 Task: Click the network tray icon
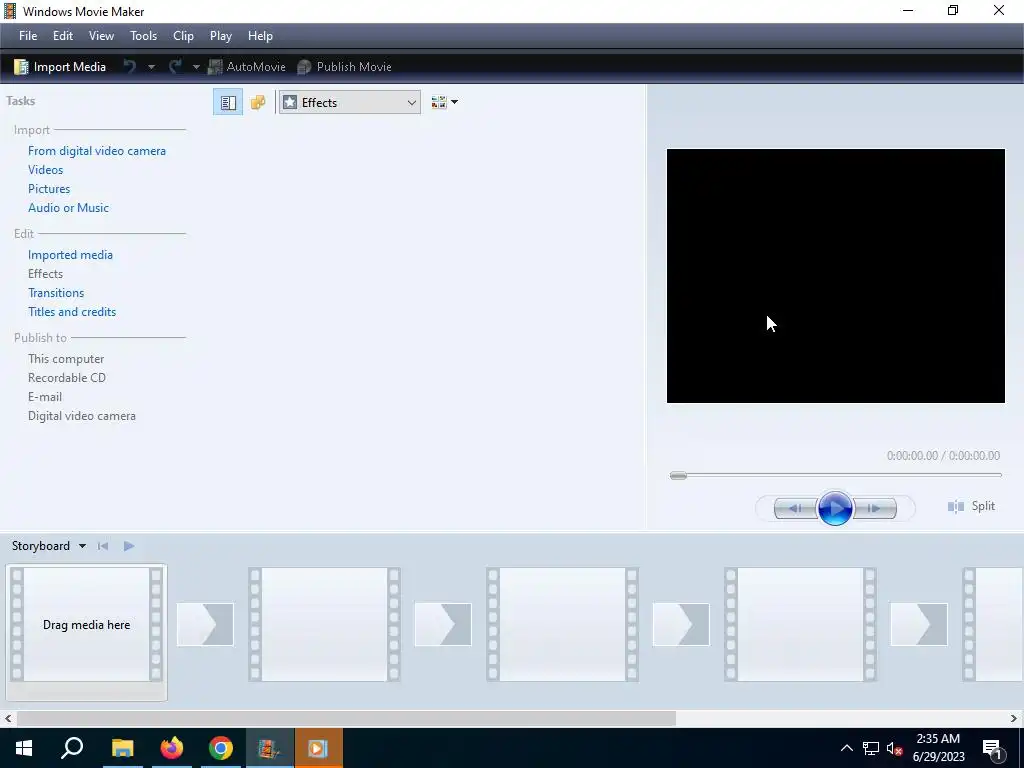pyautogui.click(x=871, y=748)
